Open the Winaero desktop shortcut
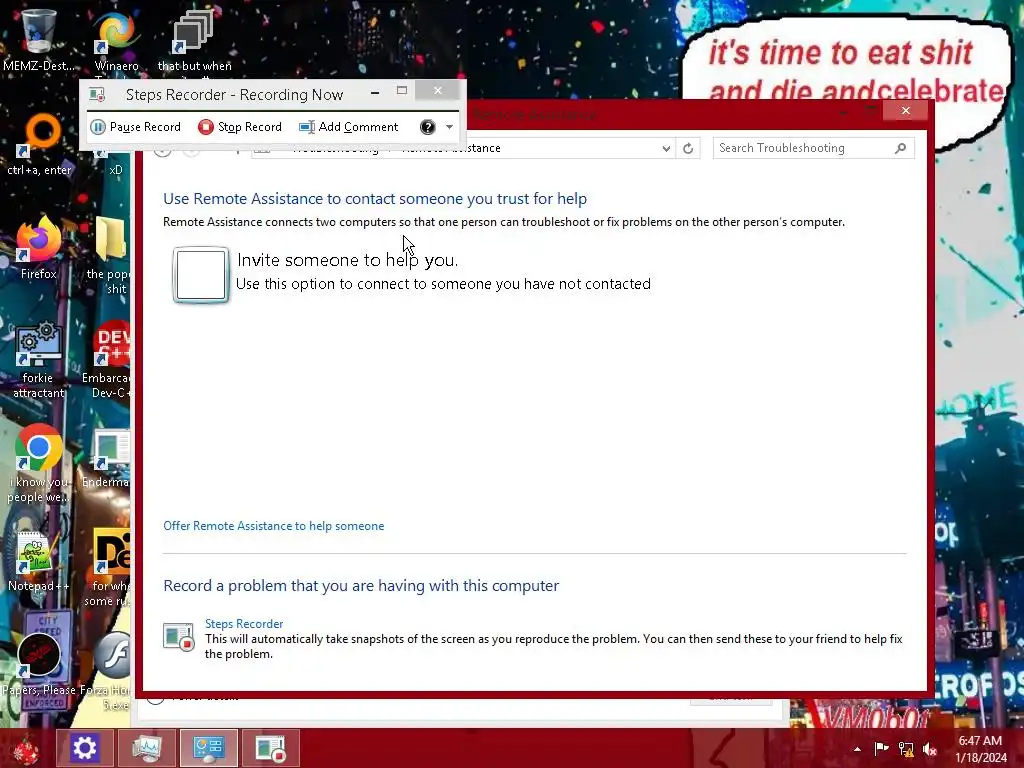This screenshot has width=1024, height=768. pos(116,40)
